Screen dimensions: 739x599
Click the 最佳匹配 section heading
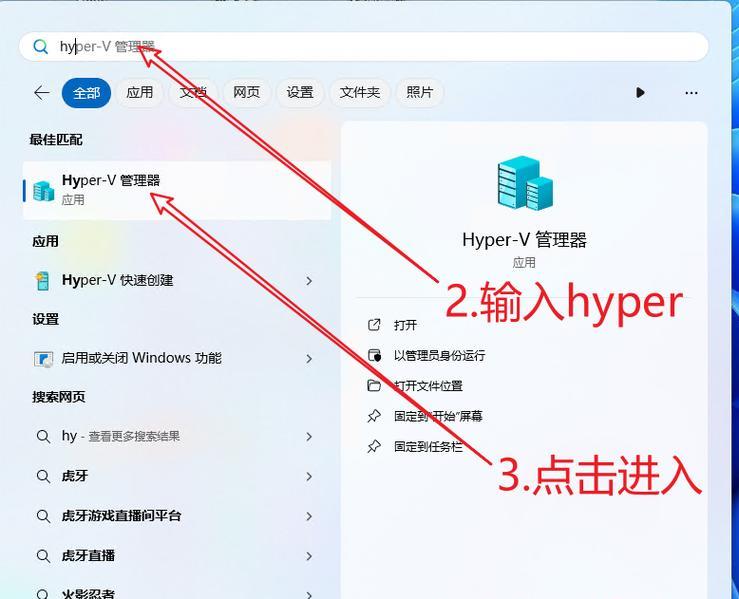(x=56, y=139)
